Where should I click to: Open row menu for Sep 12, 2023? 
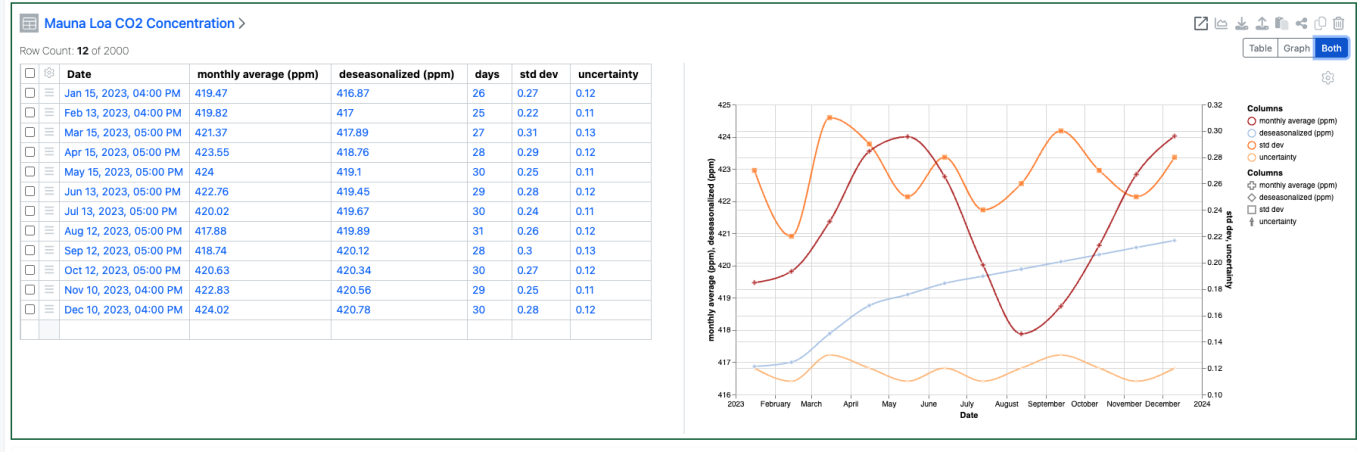point(49,251)
